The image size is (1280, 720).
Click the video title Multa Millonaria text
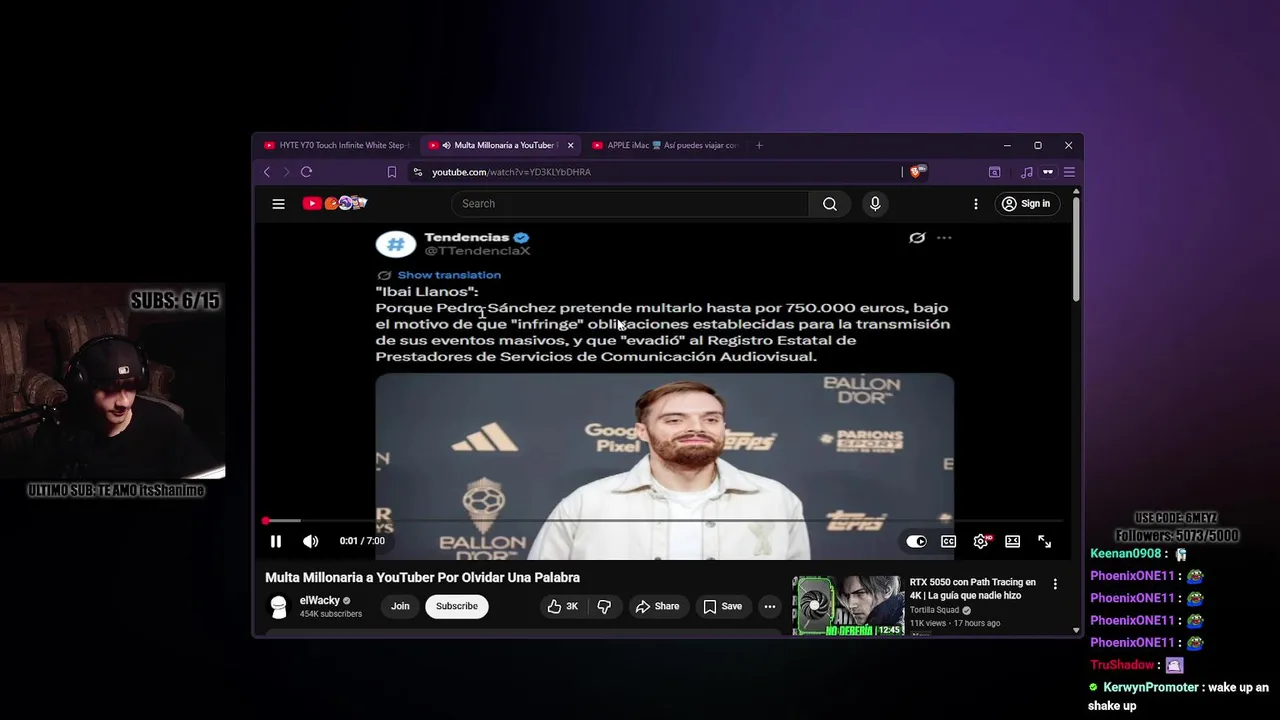(x=422, y=577)
